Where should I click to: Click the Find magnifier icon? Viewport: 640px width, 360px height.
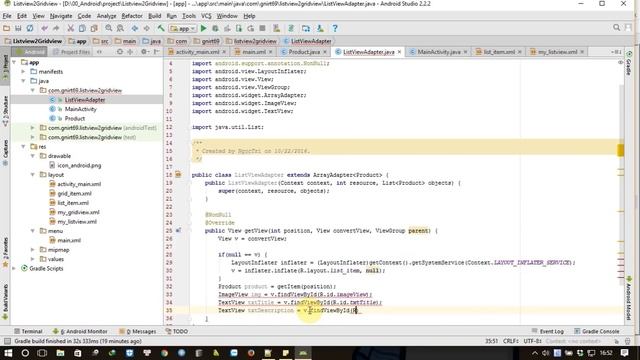tap(109, 28)
